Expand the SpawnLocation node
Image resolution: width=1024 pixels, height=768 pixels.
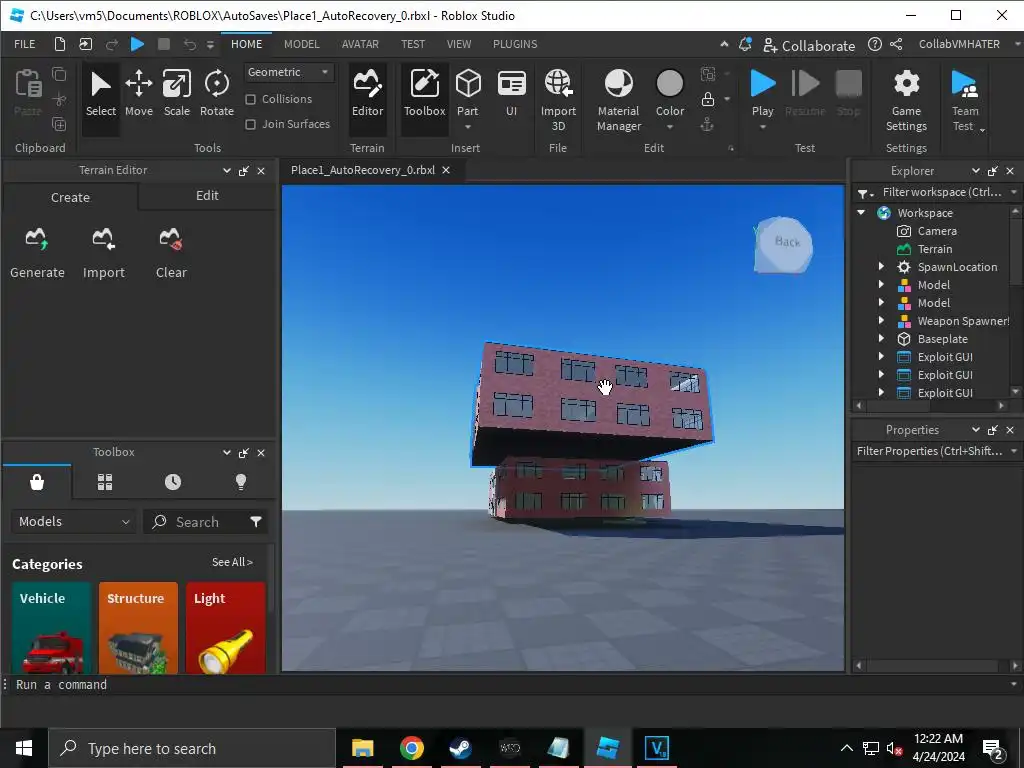(881, 266)
